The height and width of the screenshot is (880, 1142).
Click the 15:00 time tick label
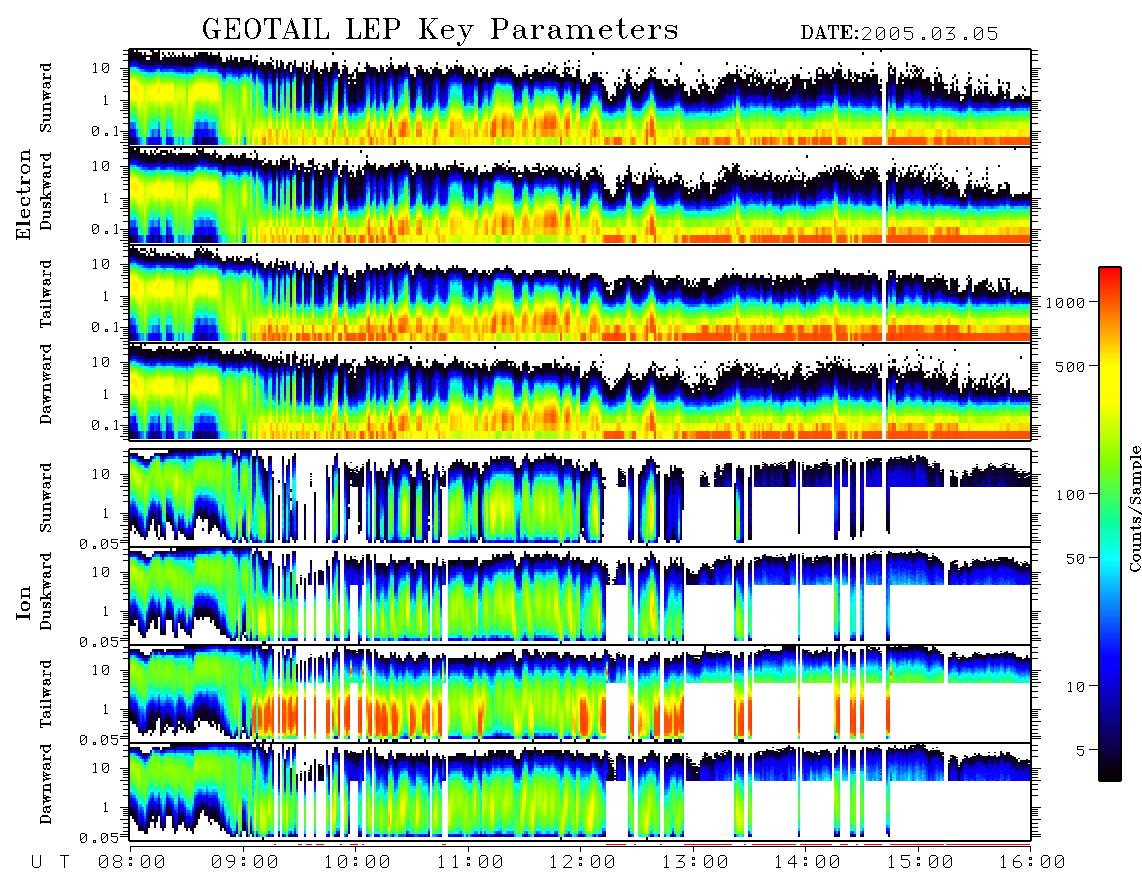tap(920, 863)
